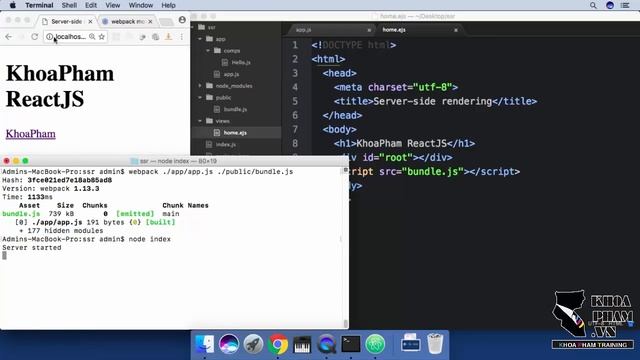Click the Chrome profile avatar icon
The image size is (640, 360).
(x=182, y=20)
